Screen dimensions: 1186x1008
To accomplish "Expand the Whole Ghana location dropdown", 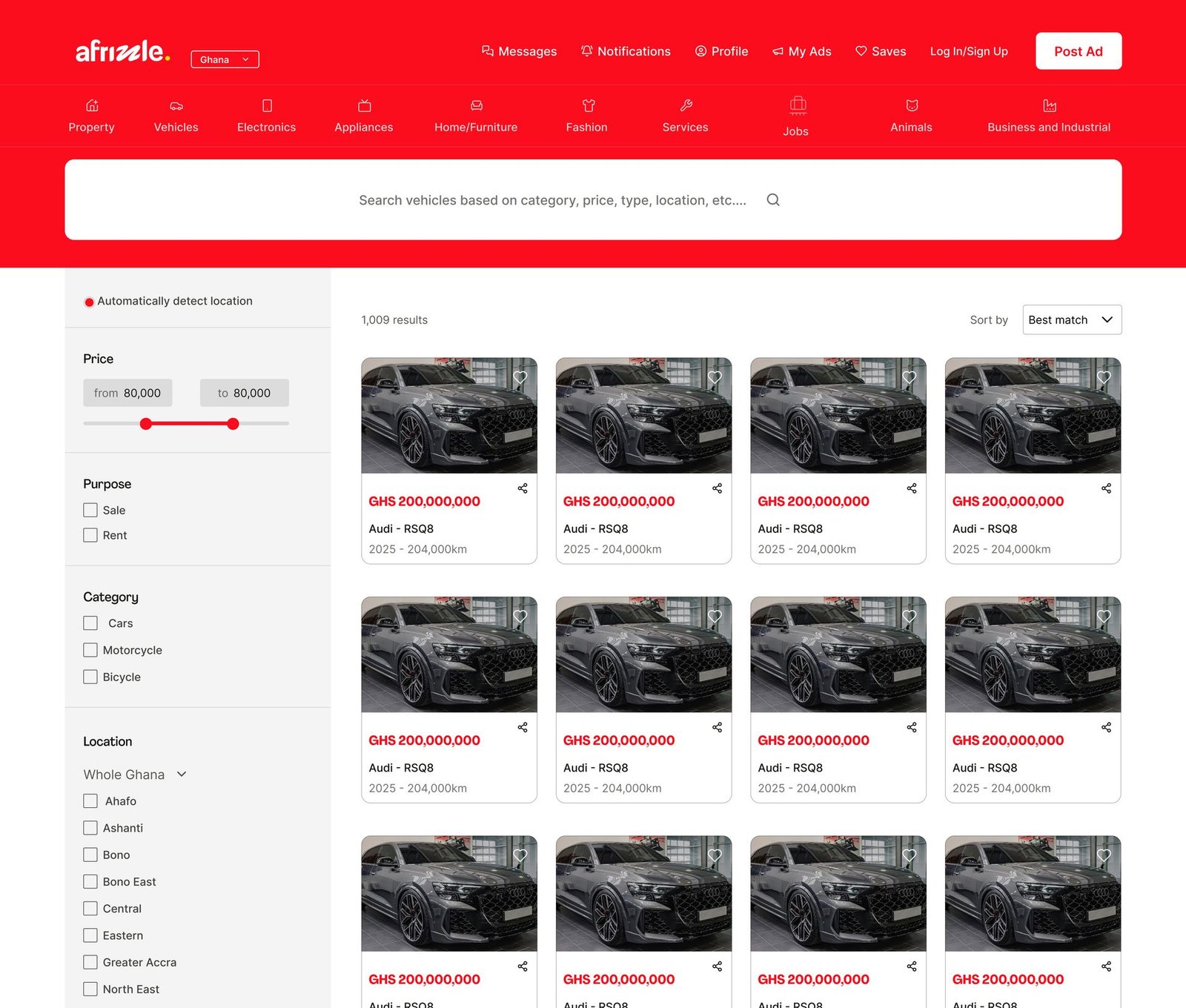I will point(135,775).
